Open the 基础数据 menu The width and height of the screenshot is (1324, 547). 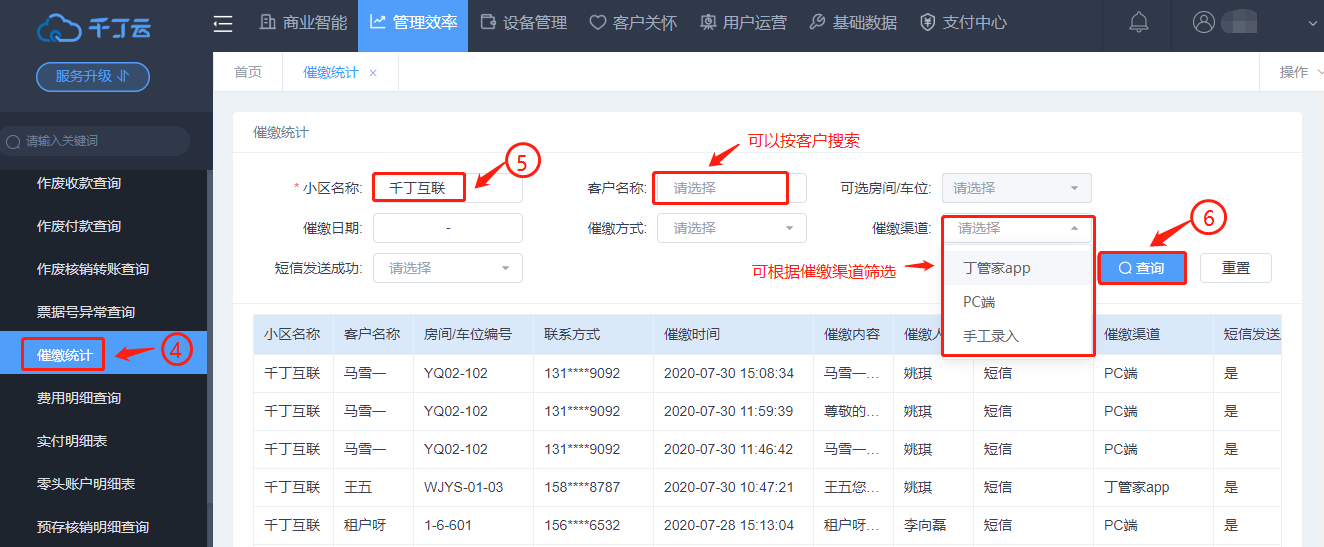[x=853, y=23]
